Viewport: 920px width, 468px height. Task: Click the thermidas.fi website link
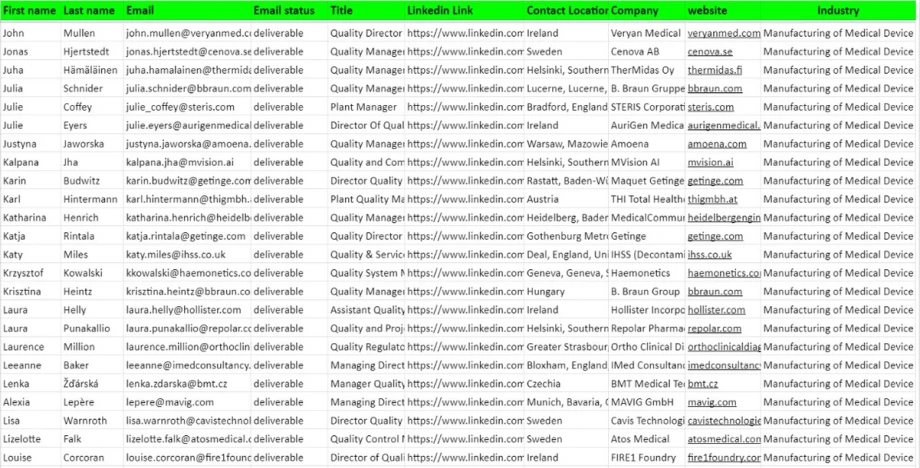pos(715,70)
